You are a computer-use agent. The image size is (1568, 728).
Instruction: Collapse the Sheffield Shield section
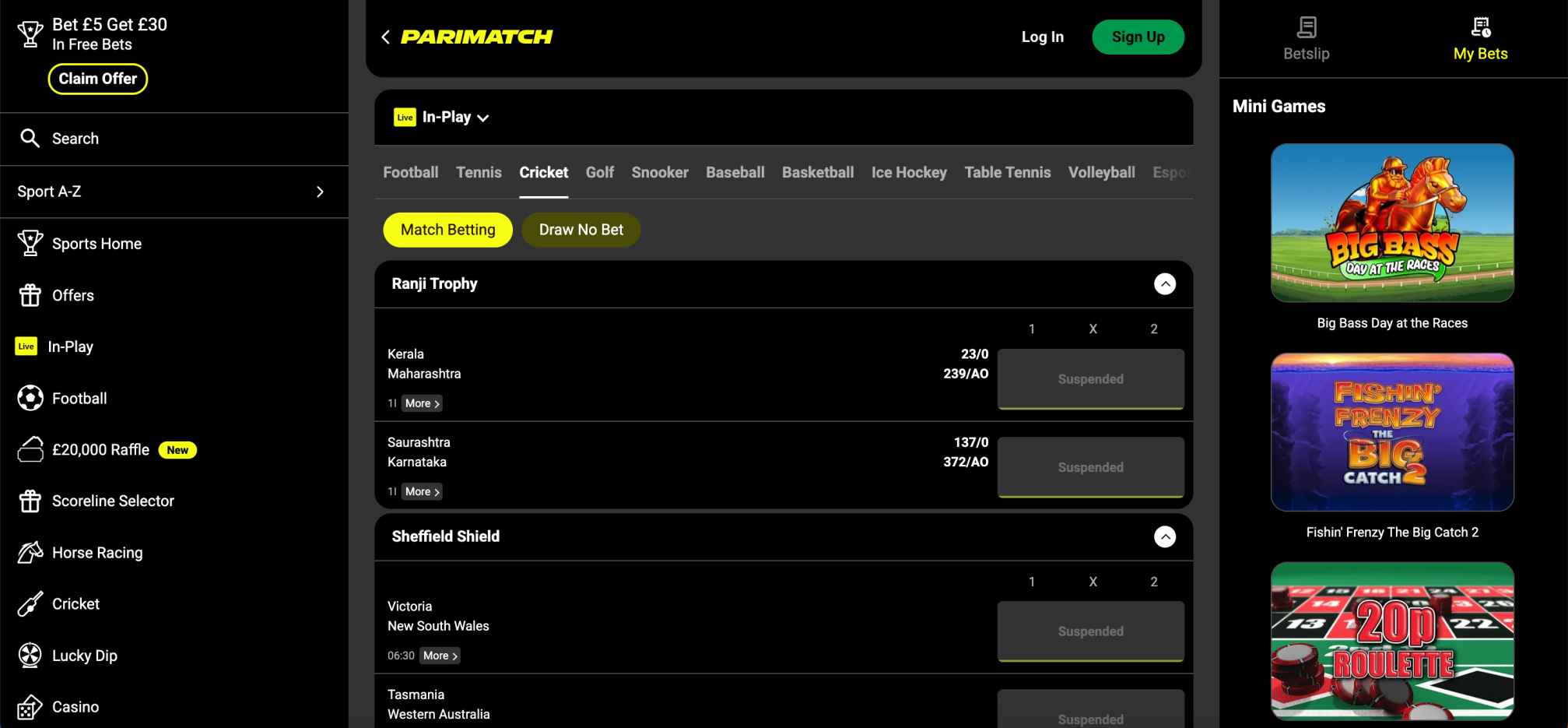point(1165,536)
